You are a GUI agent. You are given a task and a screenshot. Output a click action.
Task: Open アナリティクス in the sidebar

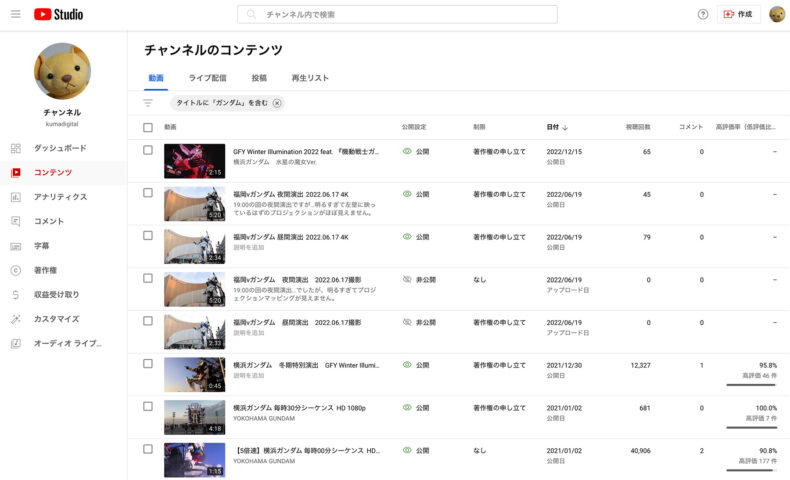[x=60, y=197]
